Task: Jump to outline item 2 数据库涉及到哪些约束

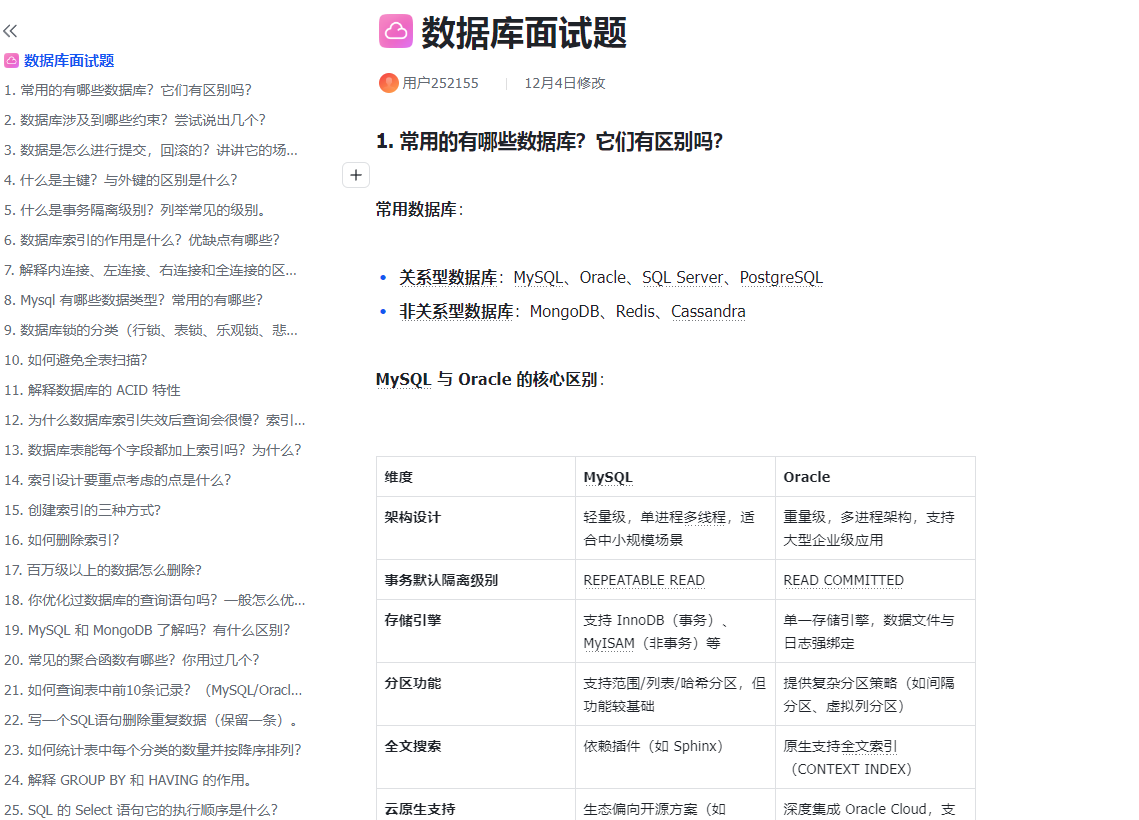Action: [x=135, y=120]
